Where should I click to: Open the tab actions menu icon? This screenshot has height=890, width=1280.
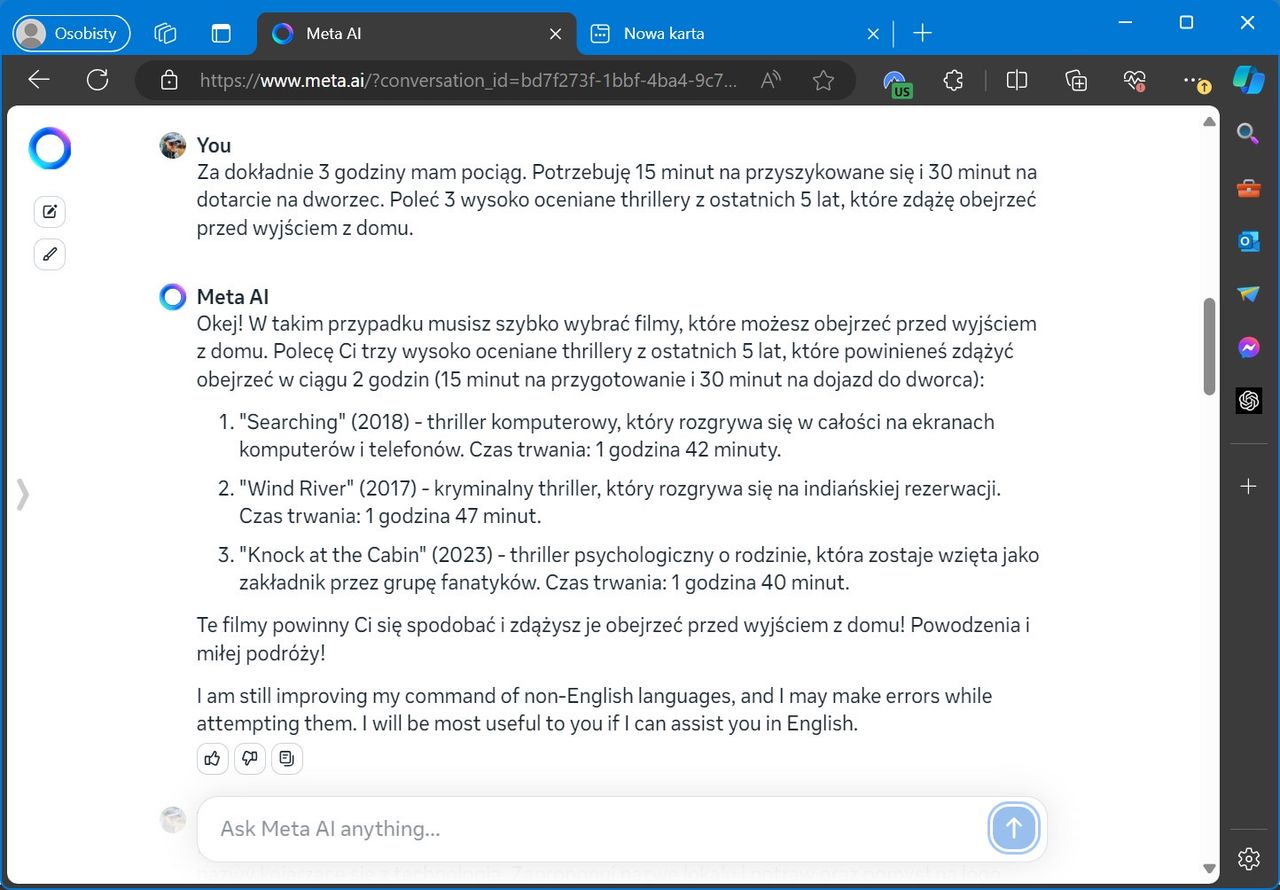point(221,33)
